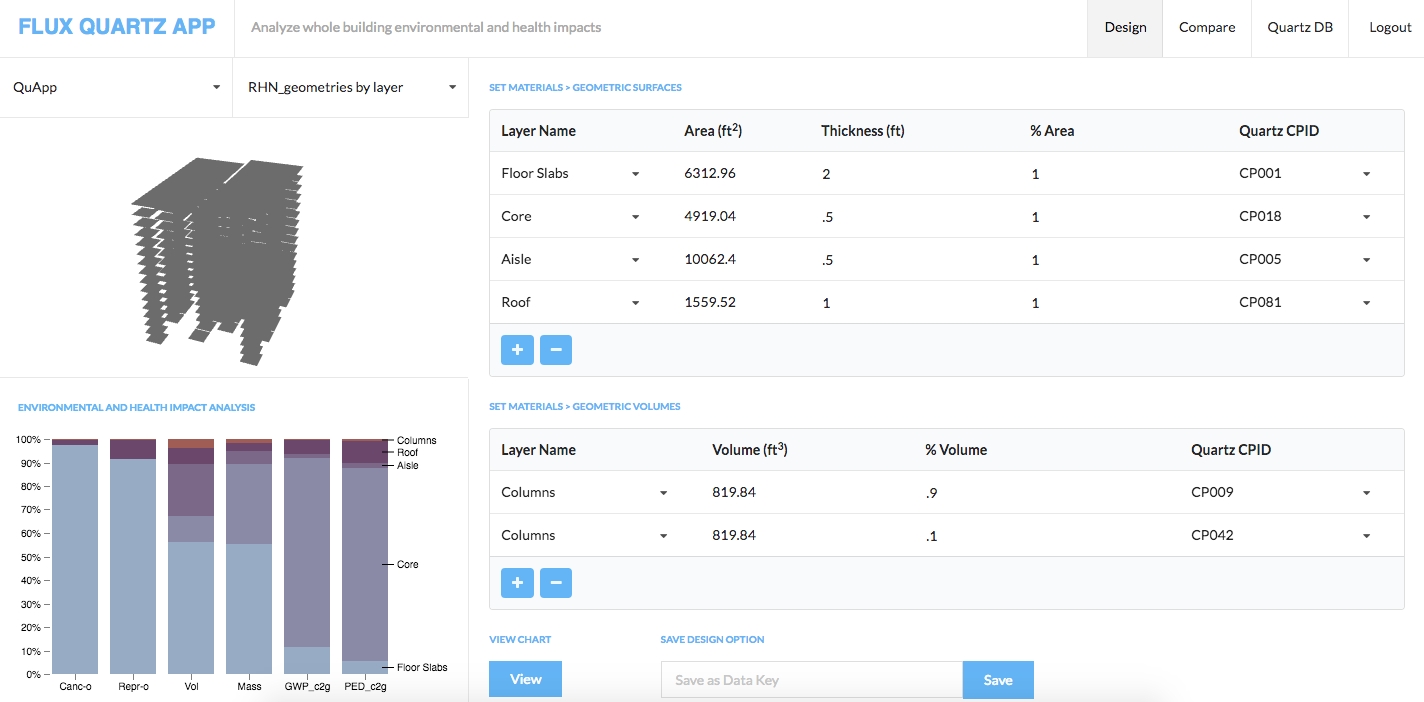Open Roof layer name dropdown
Image resolution: width=1424 pixels, height=702 pixels.
[x=570, y=302]
